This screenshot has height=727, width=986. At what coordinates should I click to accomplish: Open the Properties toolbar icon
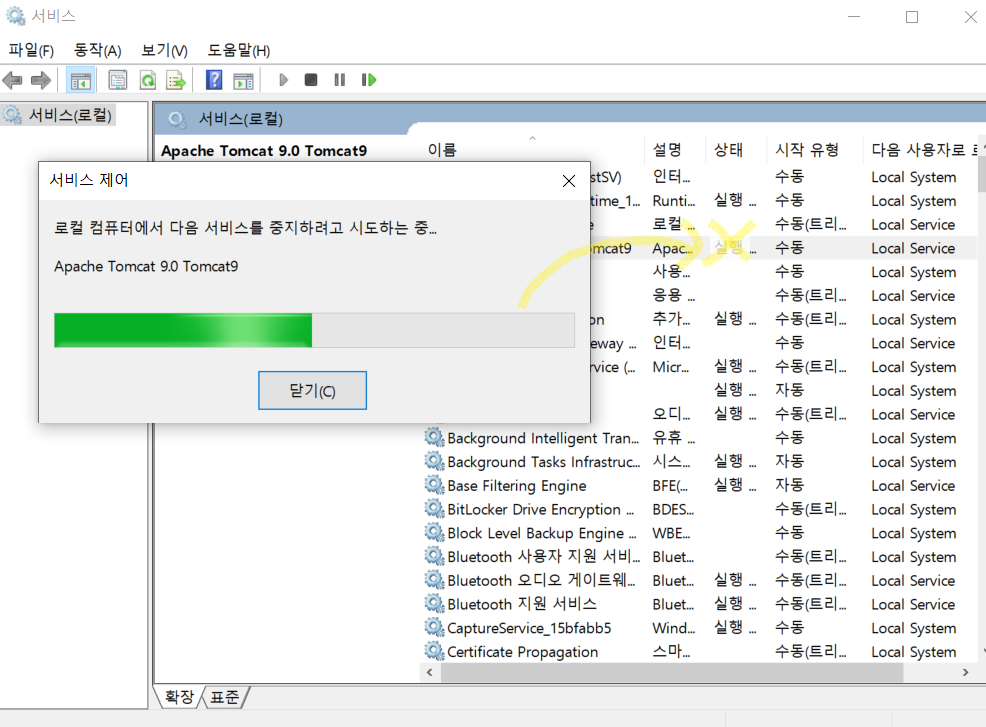(118, 80)
